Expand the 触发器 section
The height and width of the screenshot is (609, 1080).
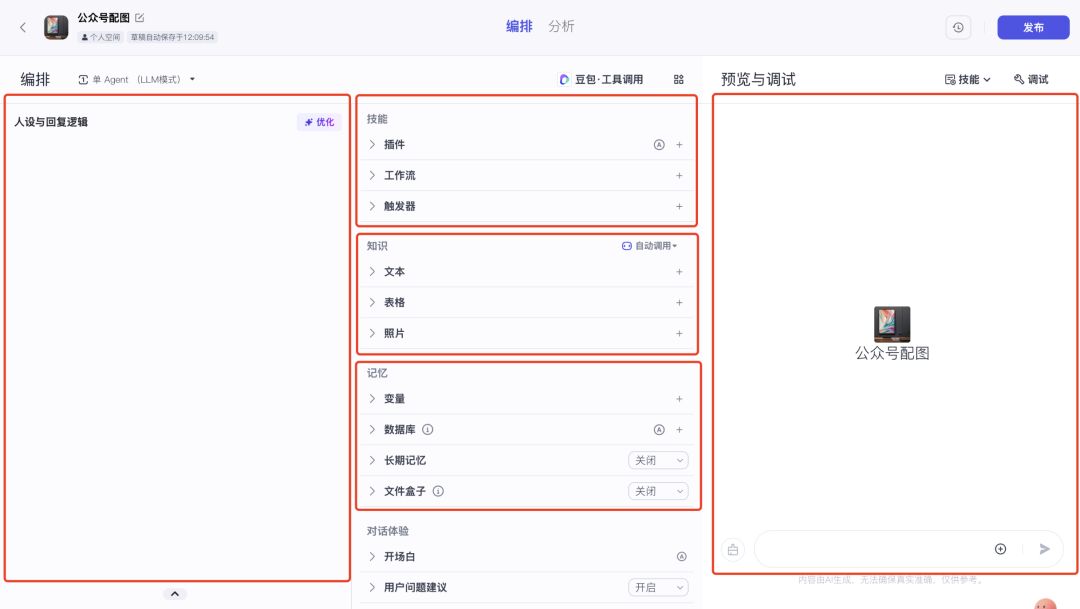(x=372, y=207)
